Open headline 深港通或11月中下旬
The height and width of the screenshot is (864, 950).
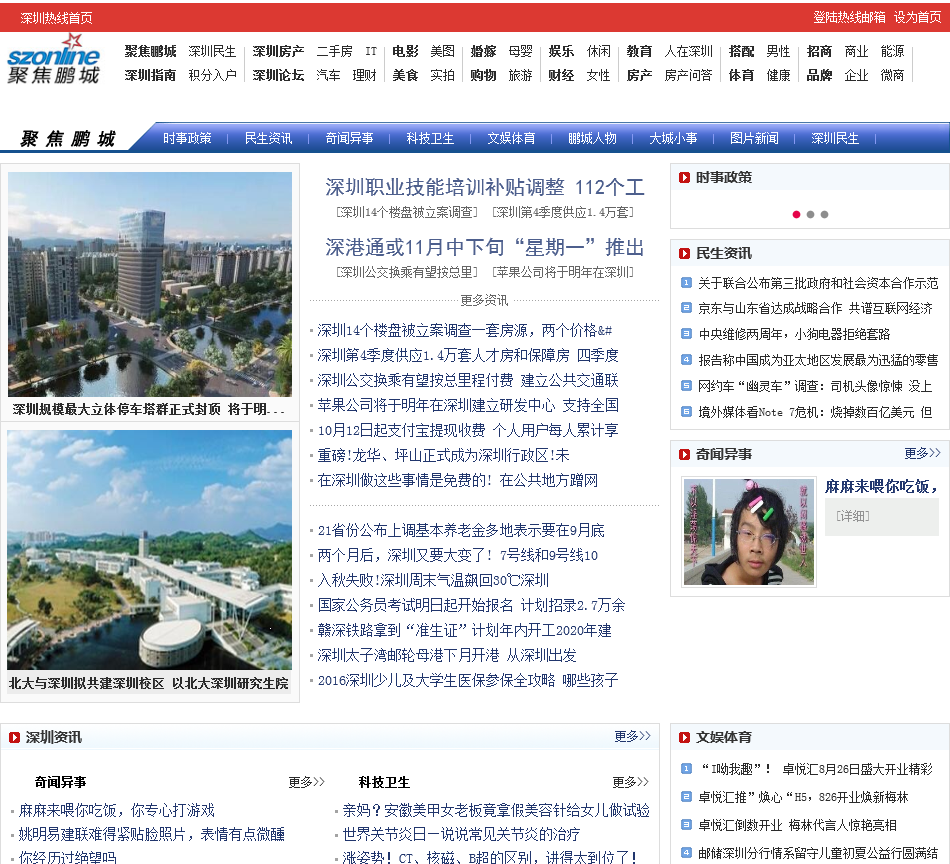click(485, 247)
